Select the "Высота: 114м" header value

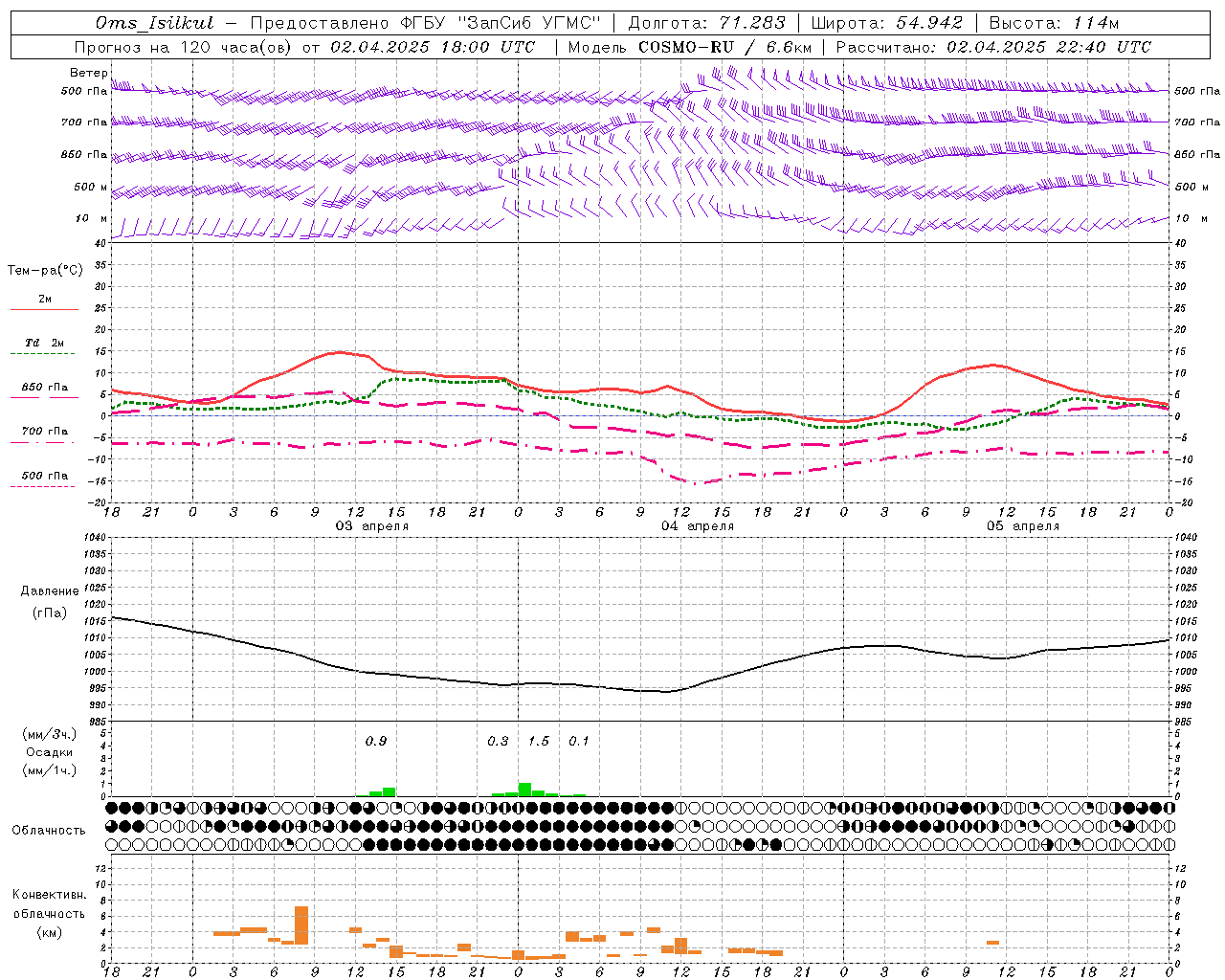pyautogui.click(x=1054, y=23)
